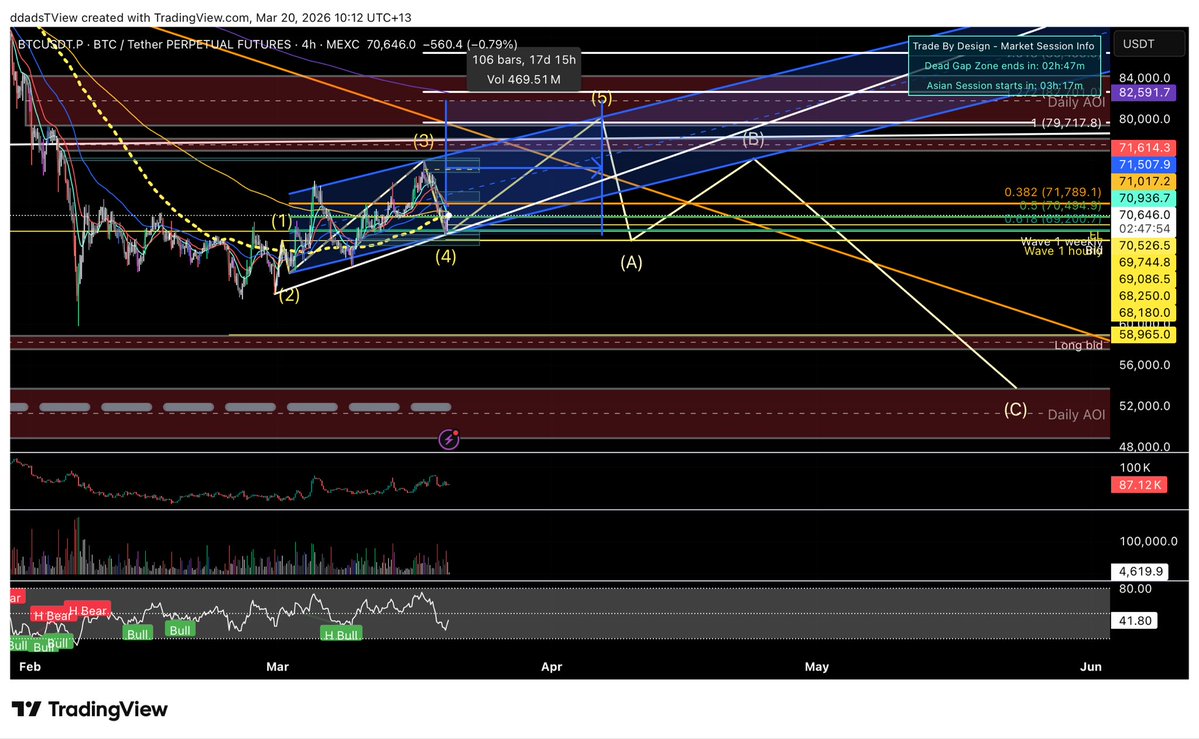This screenshot has height=739, width=1199.
Task: Click the red 87.12K indicator value label
Action: 1139,485
